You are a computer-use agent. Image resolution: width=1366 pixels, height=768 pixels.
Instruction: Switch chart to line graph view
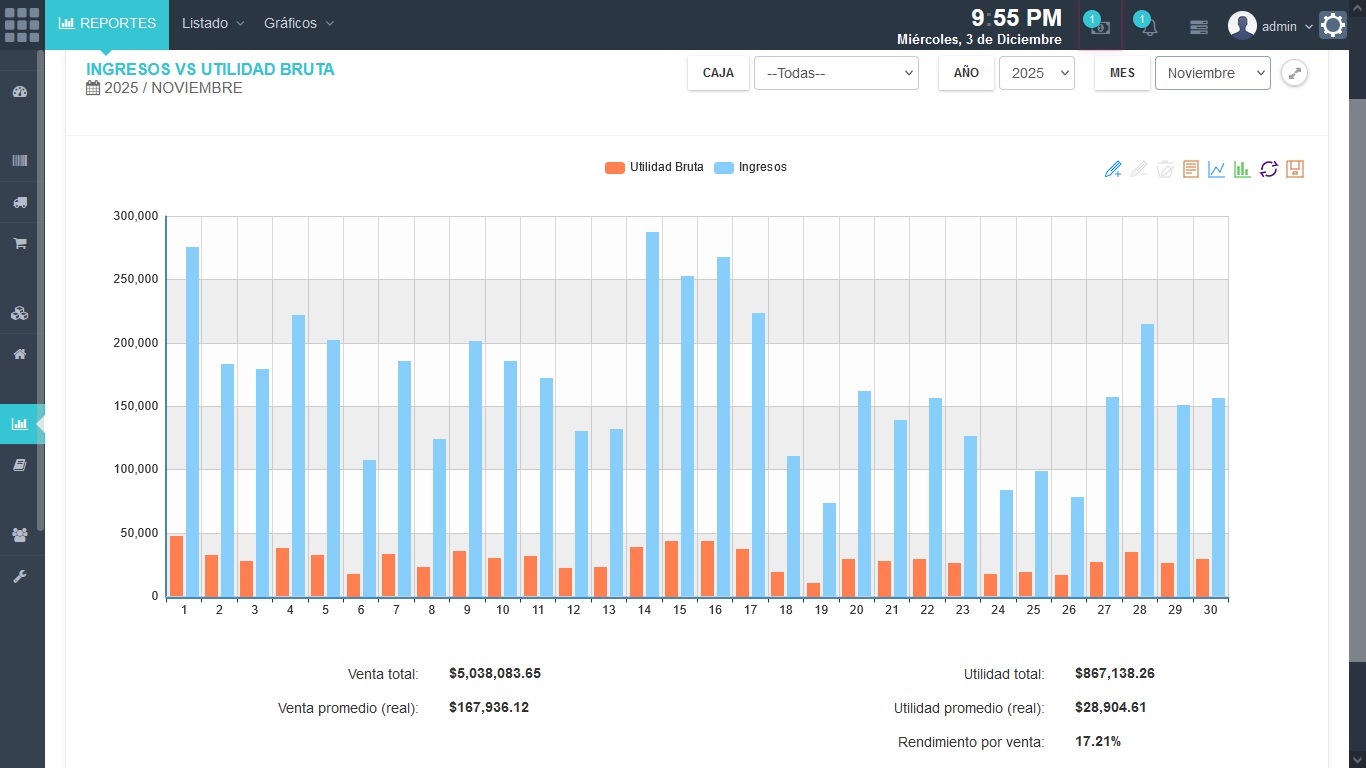coord(1216,169)
